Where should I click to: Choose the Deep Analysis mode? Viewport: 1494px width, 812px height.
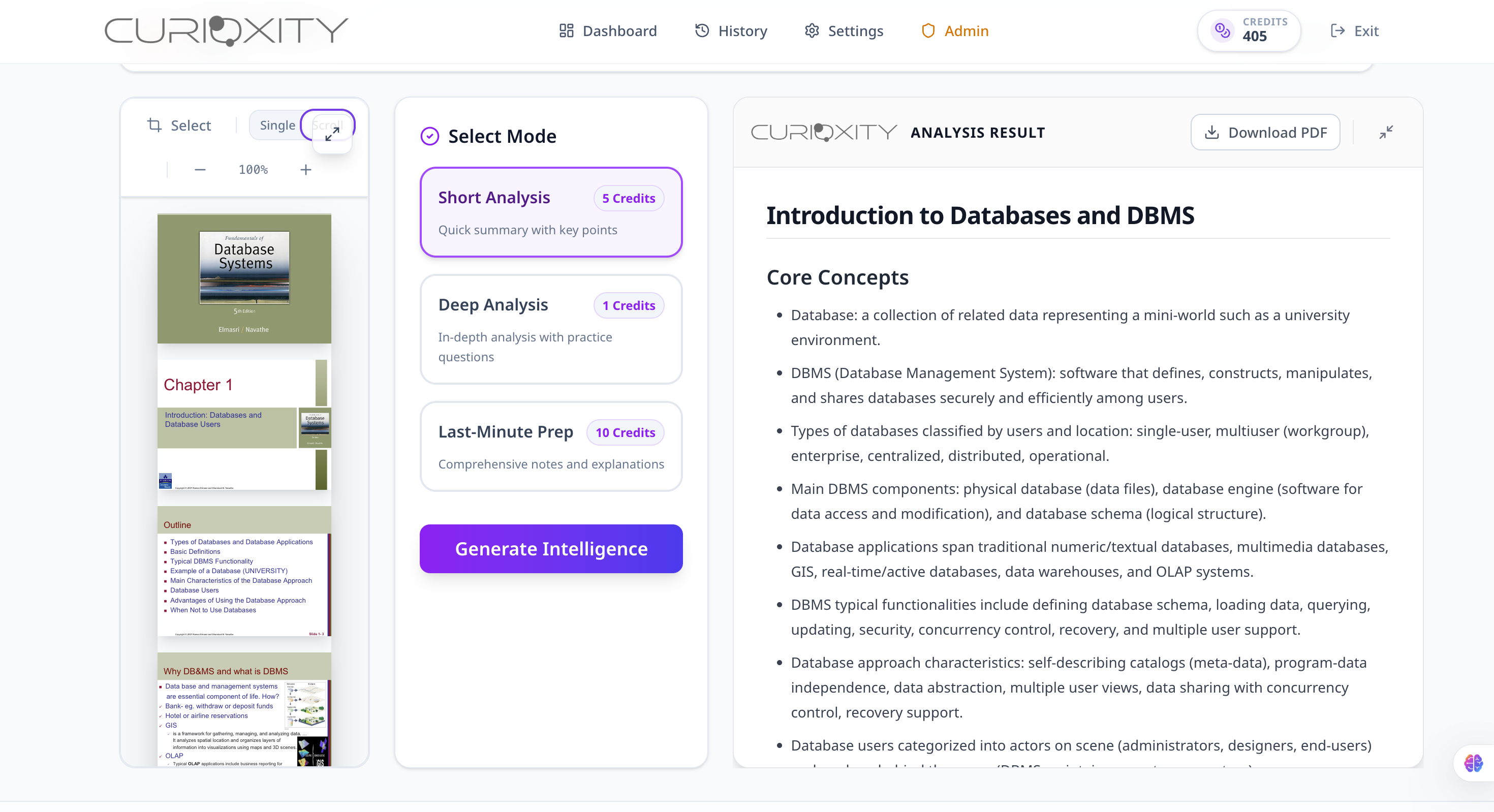click(550, 329)
